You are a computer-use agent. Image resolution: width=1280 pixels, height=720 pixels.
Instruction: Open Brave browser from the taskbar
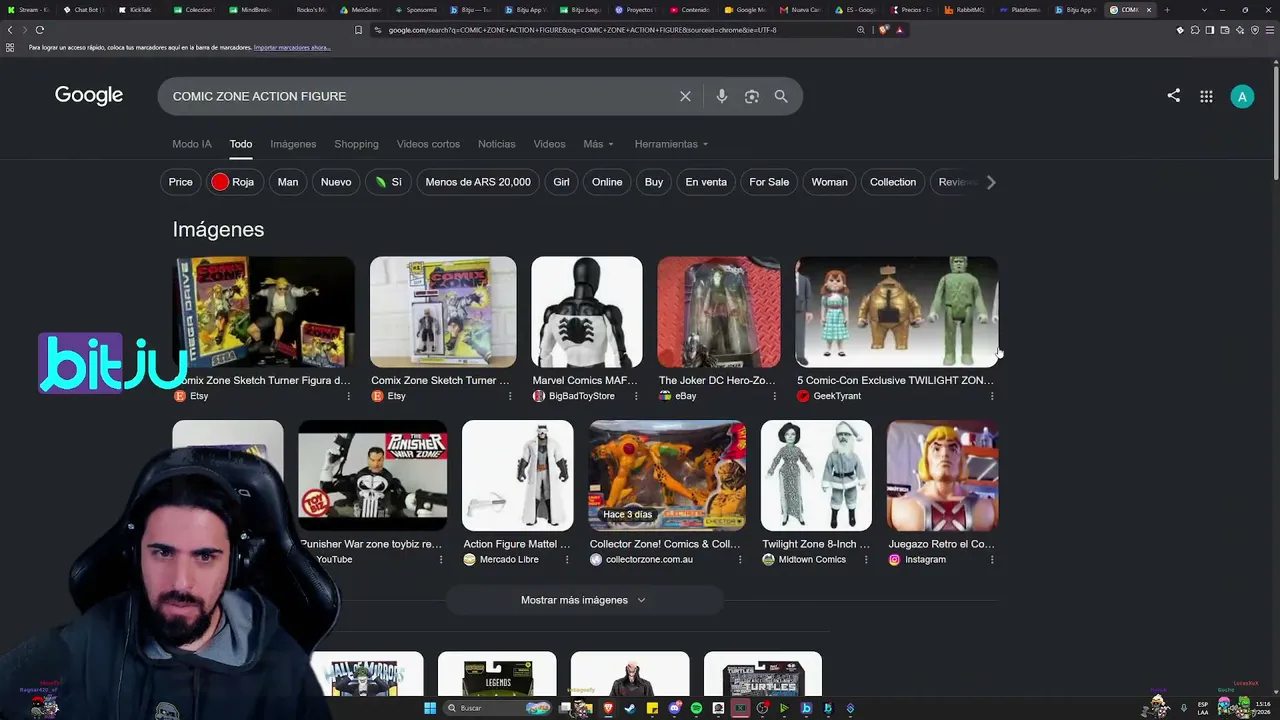(608, 708)
